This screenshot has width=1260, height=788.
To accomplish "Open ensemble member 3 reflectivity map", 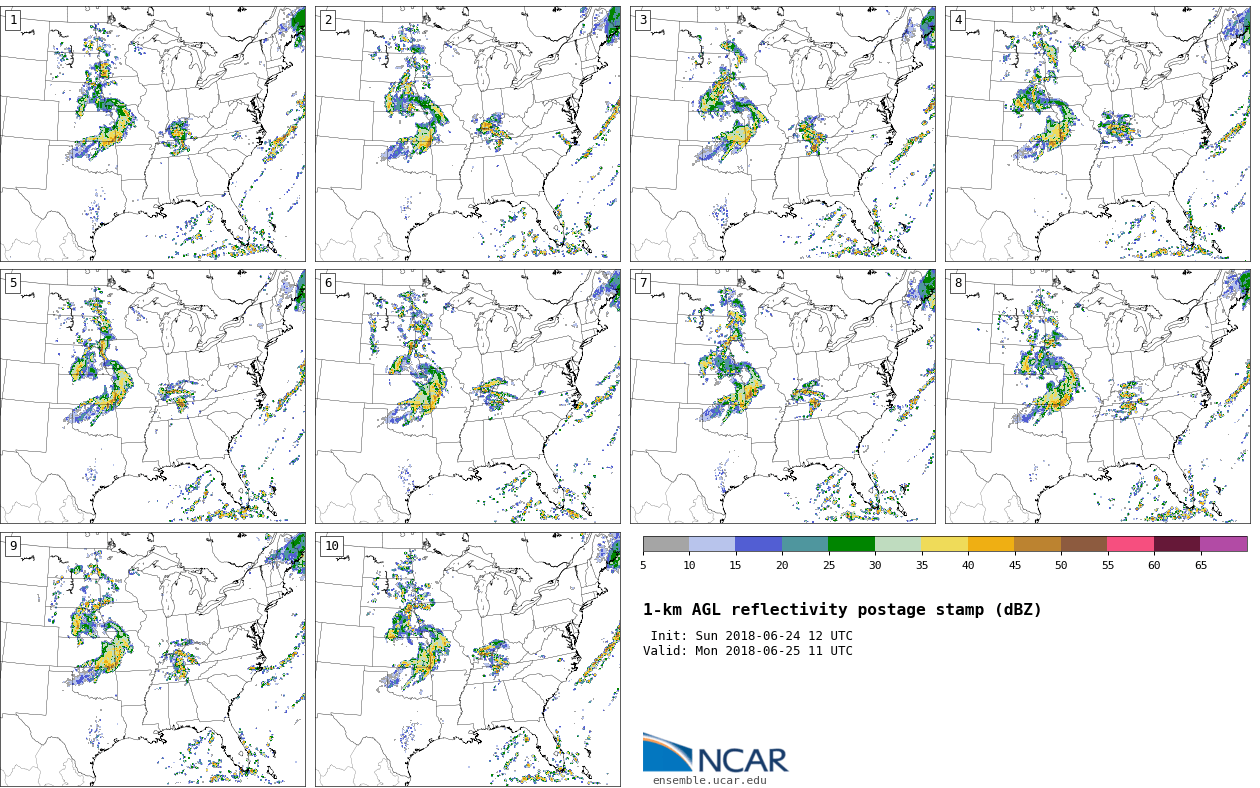I will click(783, 134).
